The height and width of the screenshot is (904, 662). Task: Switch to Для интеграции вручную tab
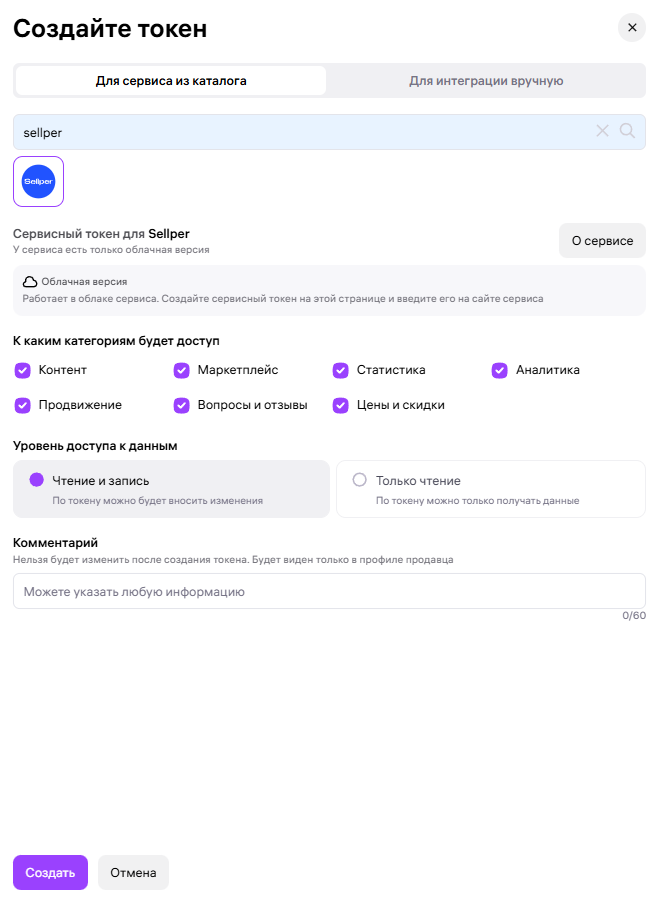[486, 81]
